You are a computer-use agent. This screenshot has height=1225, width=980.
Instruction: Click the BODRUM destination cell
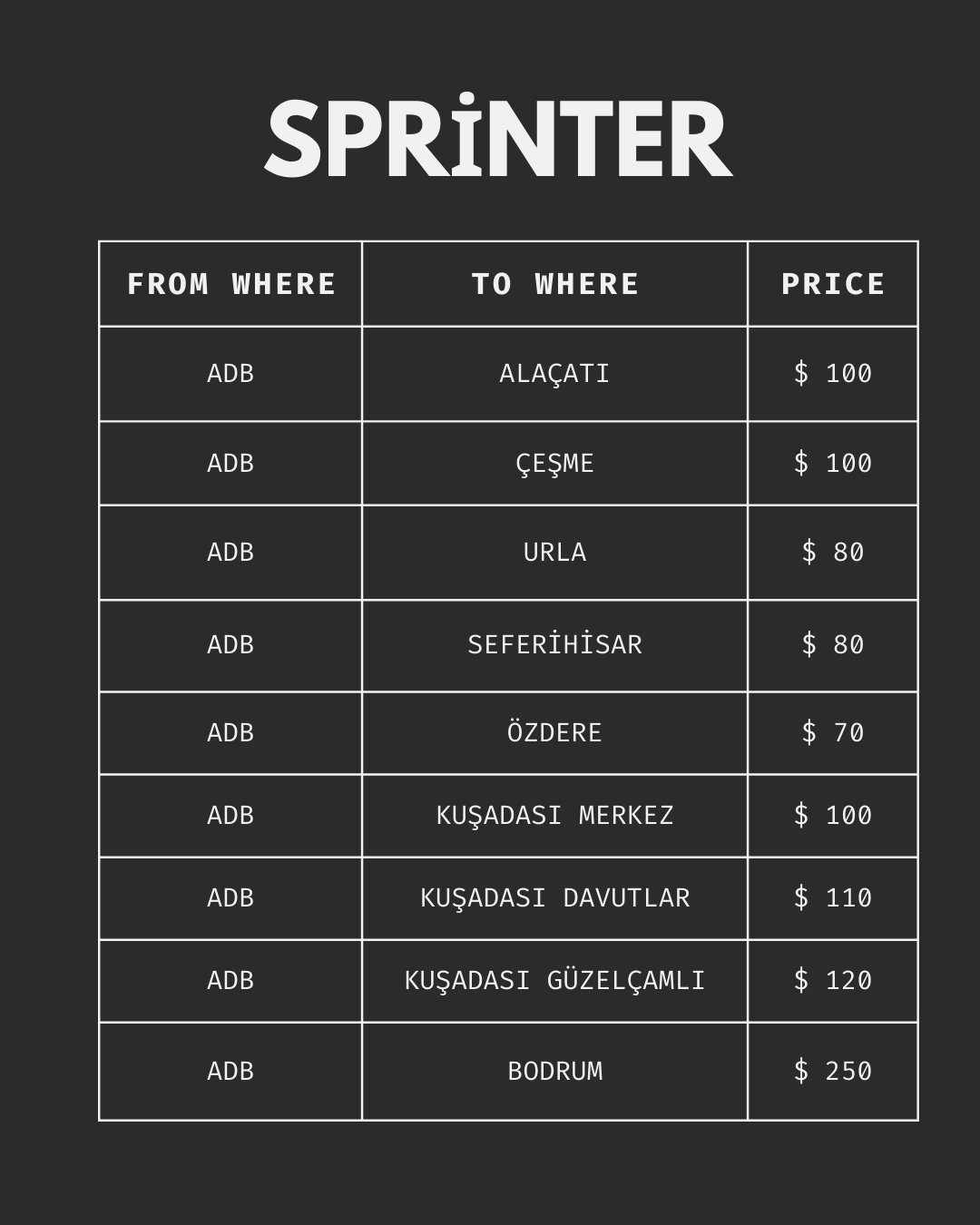pos(554,1071)
